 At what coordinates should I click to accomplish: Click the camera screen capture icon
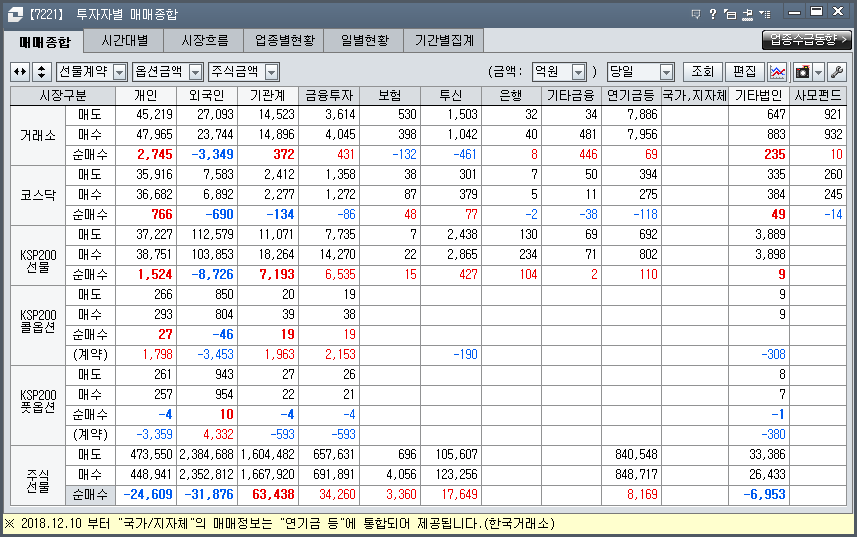[x=802, y=72]
